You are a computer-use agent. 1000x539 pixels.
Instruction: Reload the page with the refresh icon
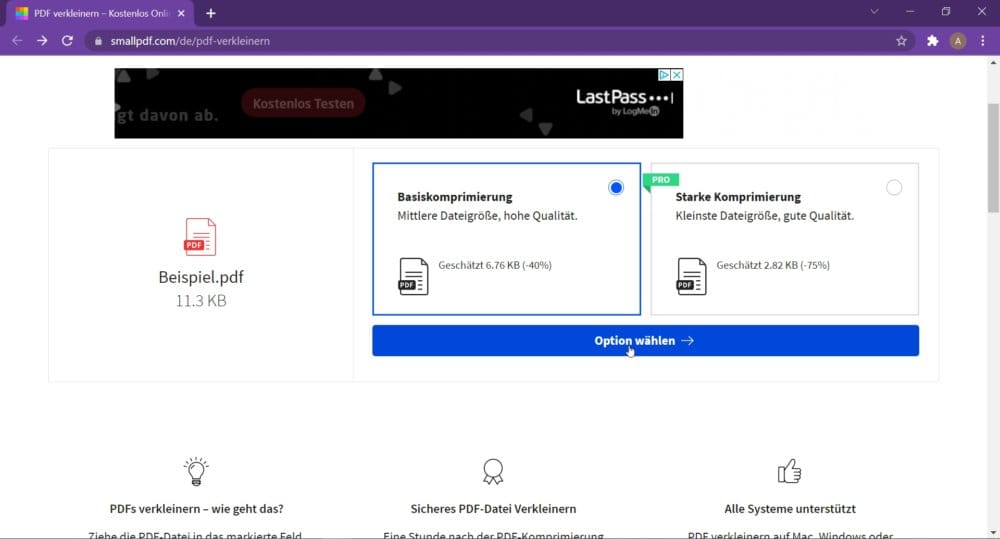coord(67,41)
